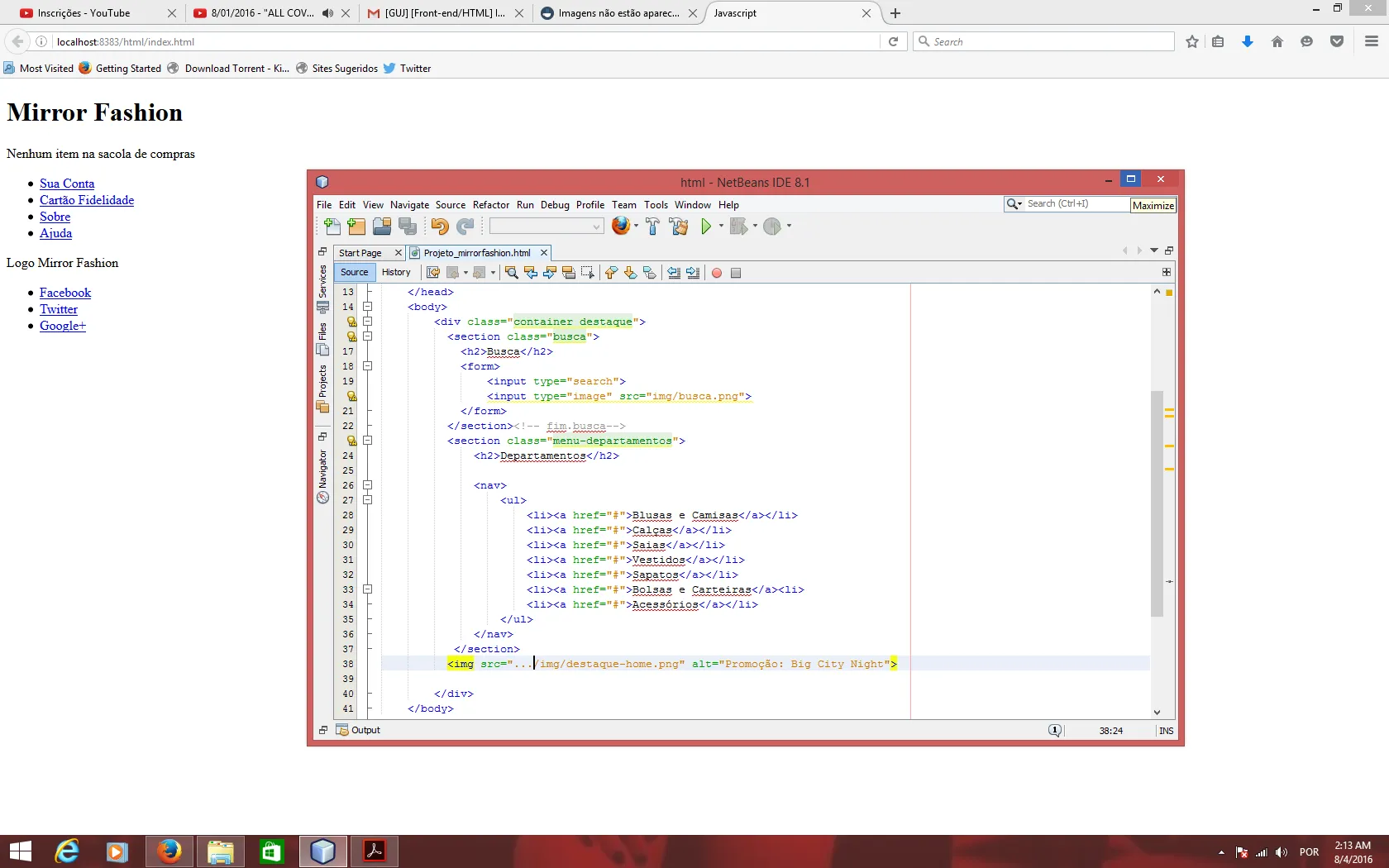The height and width of the screenshot is (868, 1389).
Task: Start macro recording with red circle
Action: 717,273
